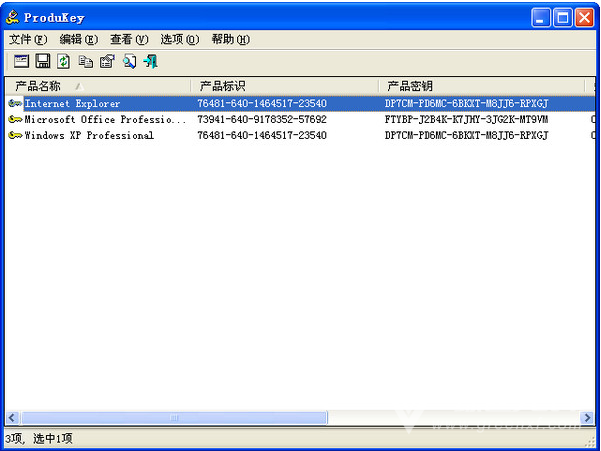Click the Select Source toolbar icon
The height and width of the screenshot is (451, 601).
coord(21,61)
